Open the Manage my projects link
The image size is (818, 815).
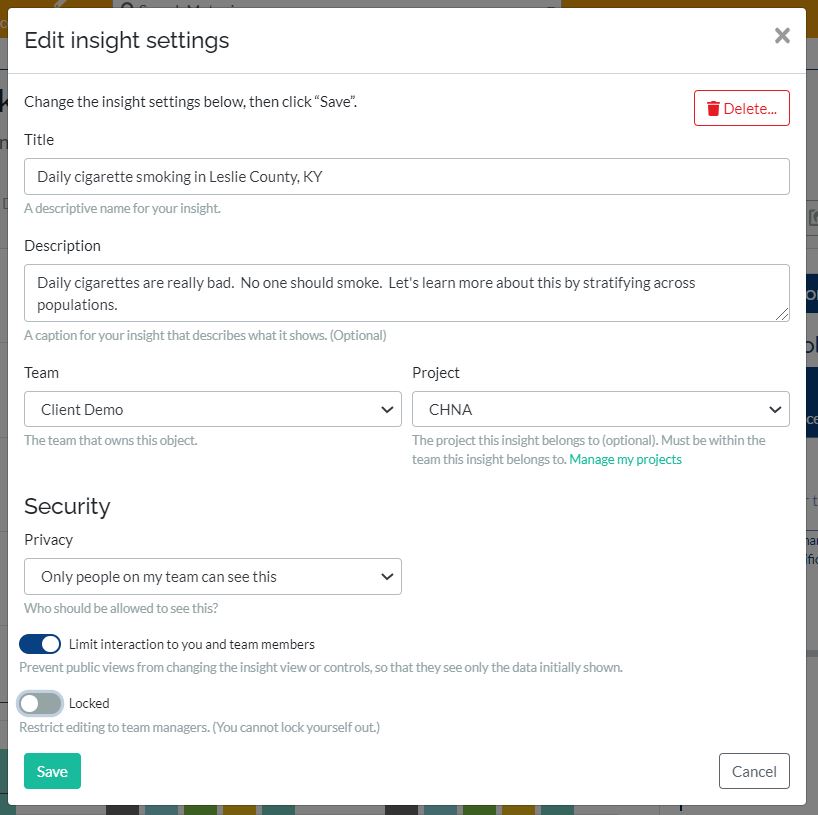625,460
